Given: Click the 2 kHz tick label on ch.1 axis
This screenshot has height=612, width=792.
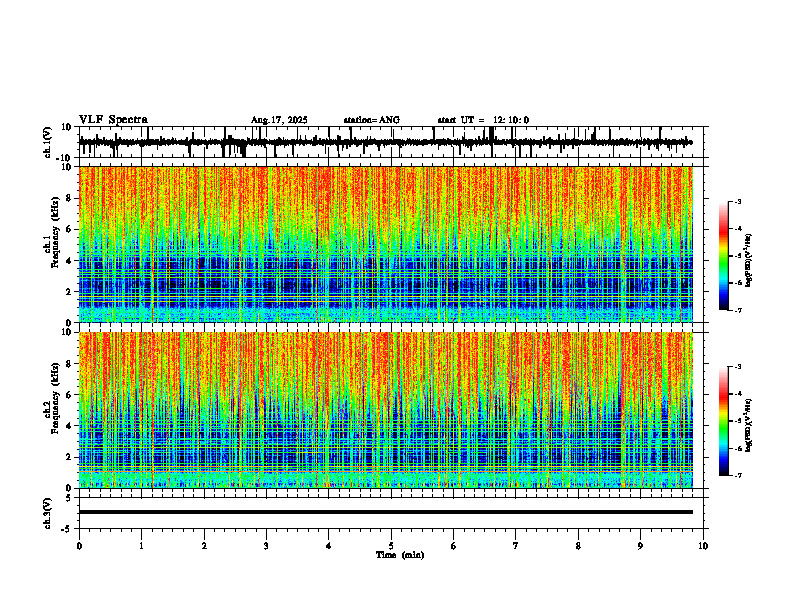Looking at the screenshot, I should (x=69, y=292).
